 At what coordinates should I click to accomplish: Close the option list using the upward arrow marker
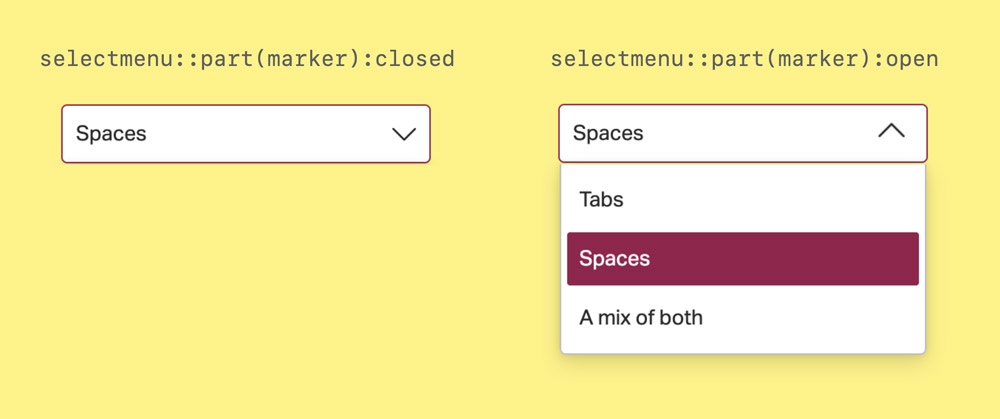pyautogui.click(x=891, y=131)
